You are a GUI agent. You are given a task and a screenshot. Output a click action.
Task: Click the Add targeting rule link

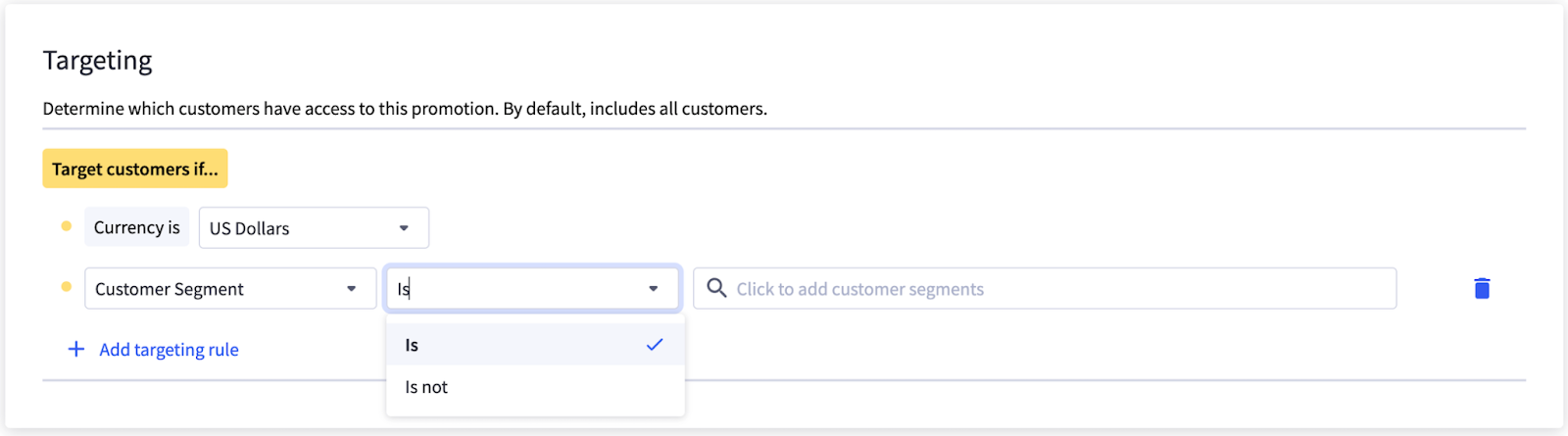pos(169,350)
